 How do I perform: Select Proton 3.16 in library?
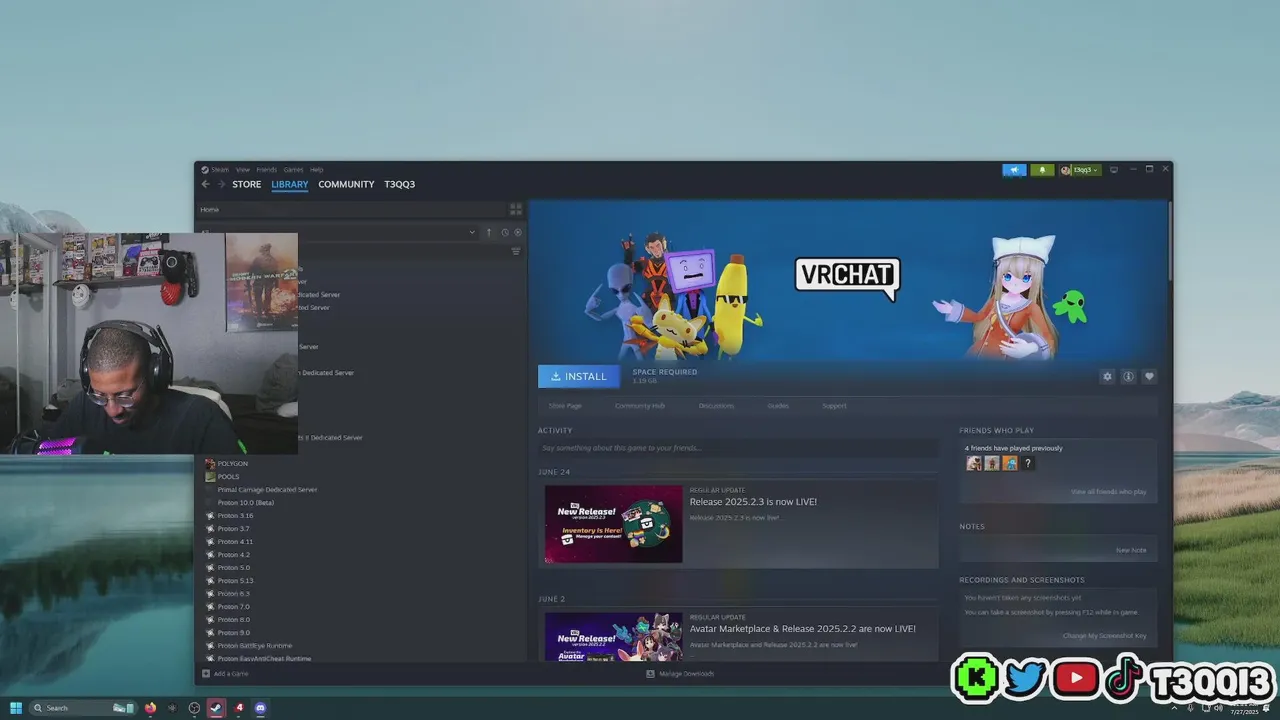(235, 516)
